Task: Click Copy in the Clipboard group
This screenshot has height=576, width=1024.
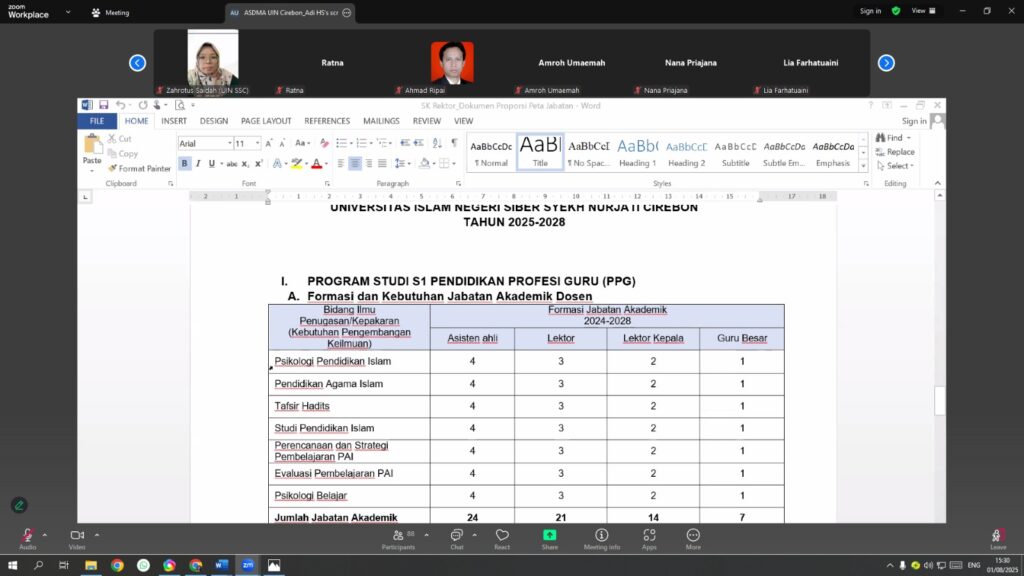Action: point(123,153)
